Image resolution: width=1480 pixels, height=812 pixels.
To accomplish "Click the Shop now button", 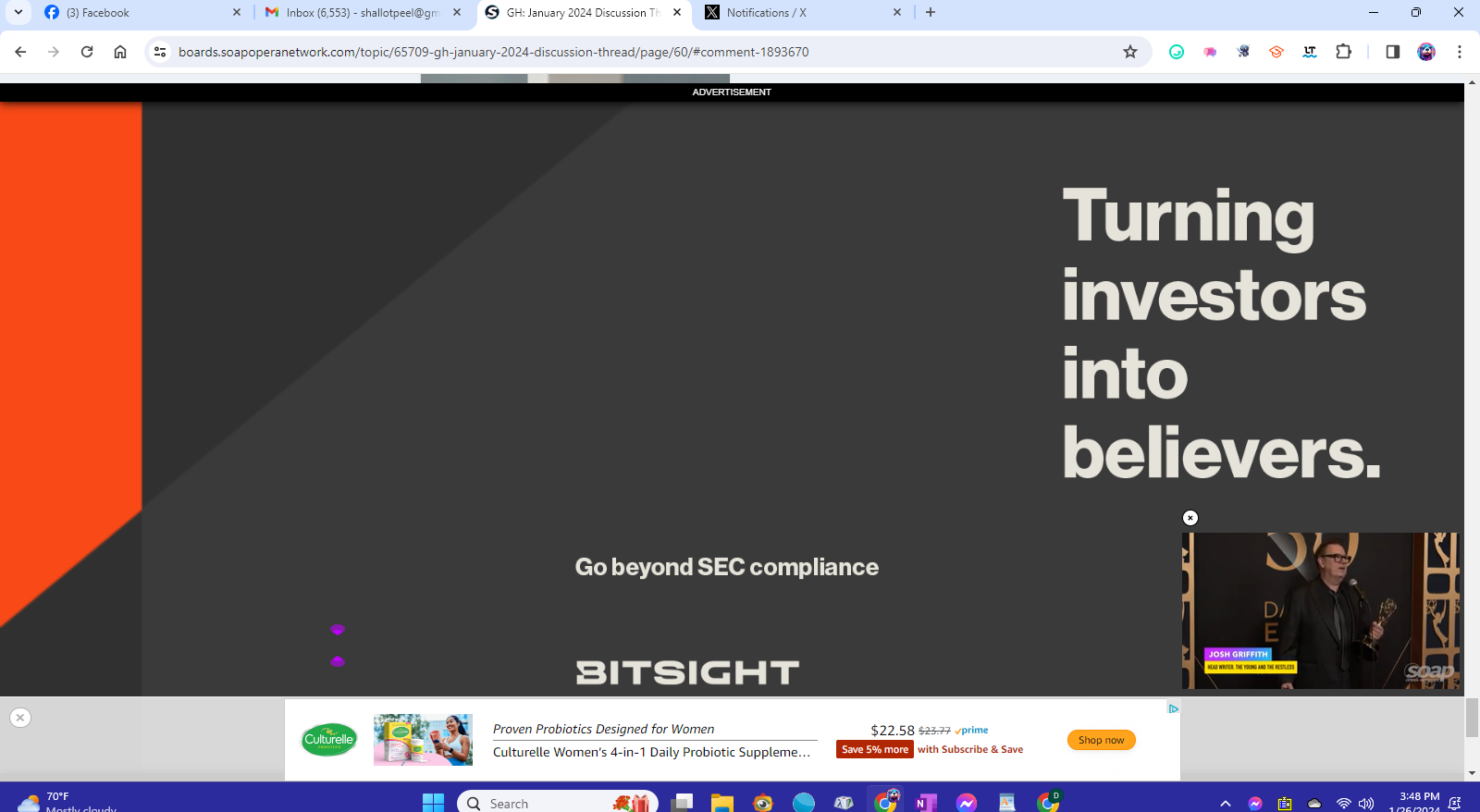I will click(x=1101, y=740).
